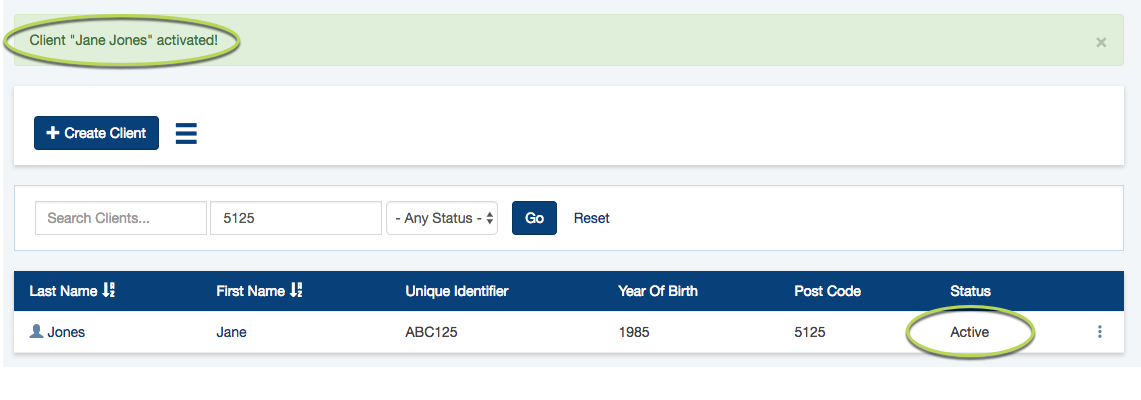This screenshot has width=1141, height=400.
Task: Click the Create Client button
Action: pos(96,133)
